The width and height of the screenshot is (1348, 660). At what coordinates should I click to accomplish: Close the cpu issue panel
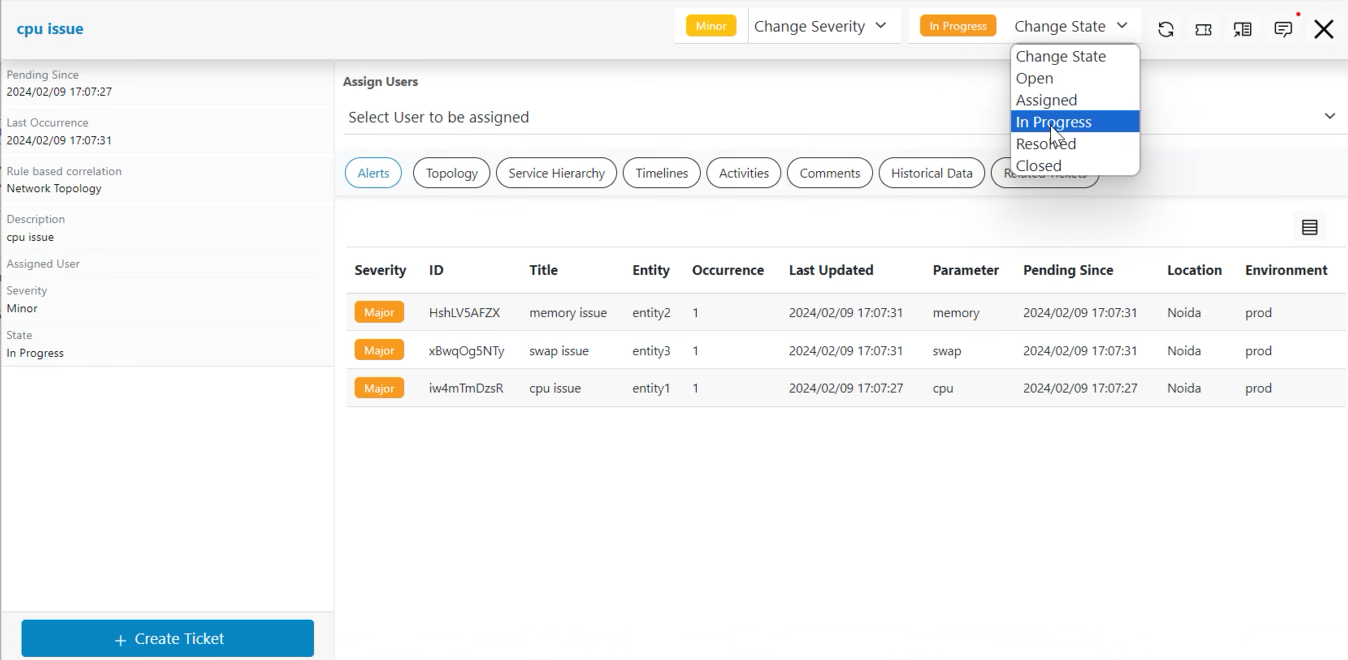[x=1324, y=29]
